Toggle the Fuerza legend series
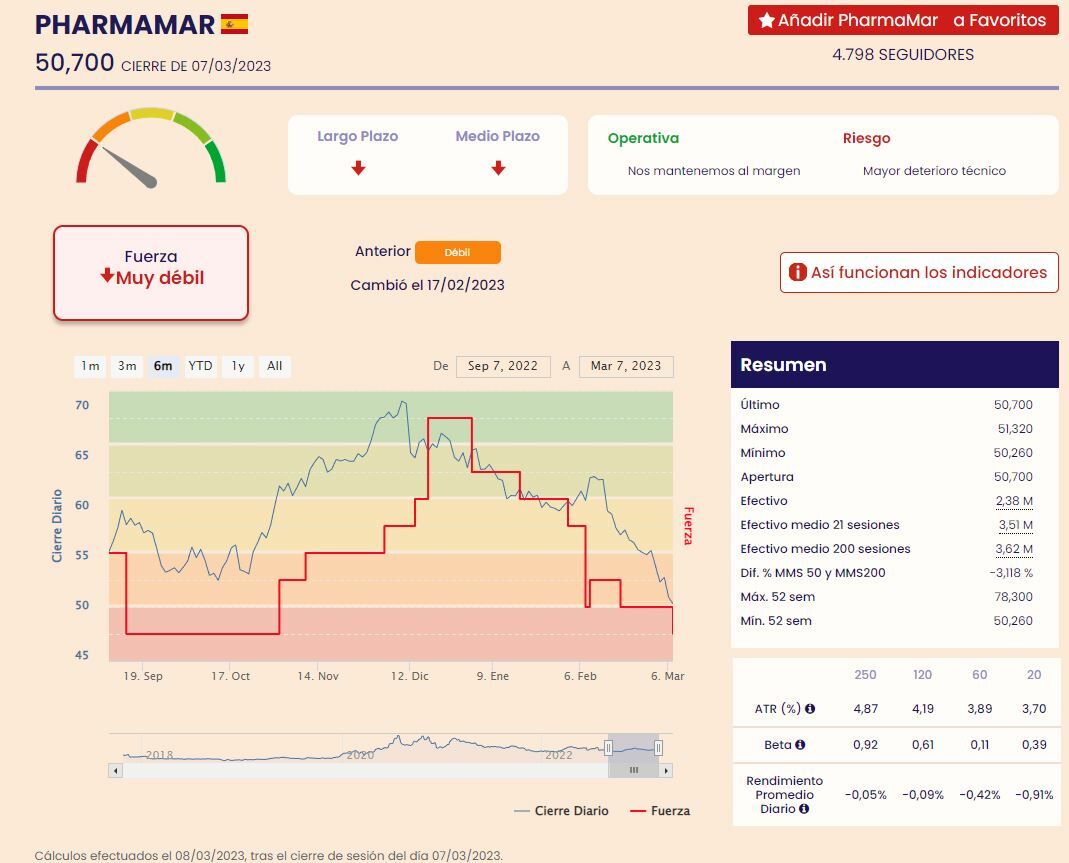 pos(660,811)
